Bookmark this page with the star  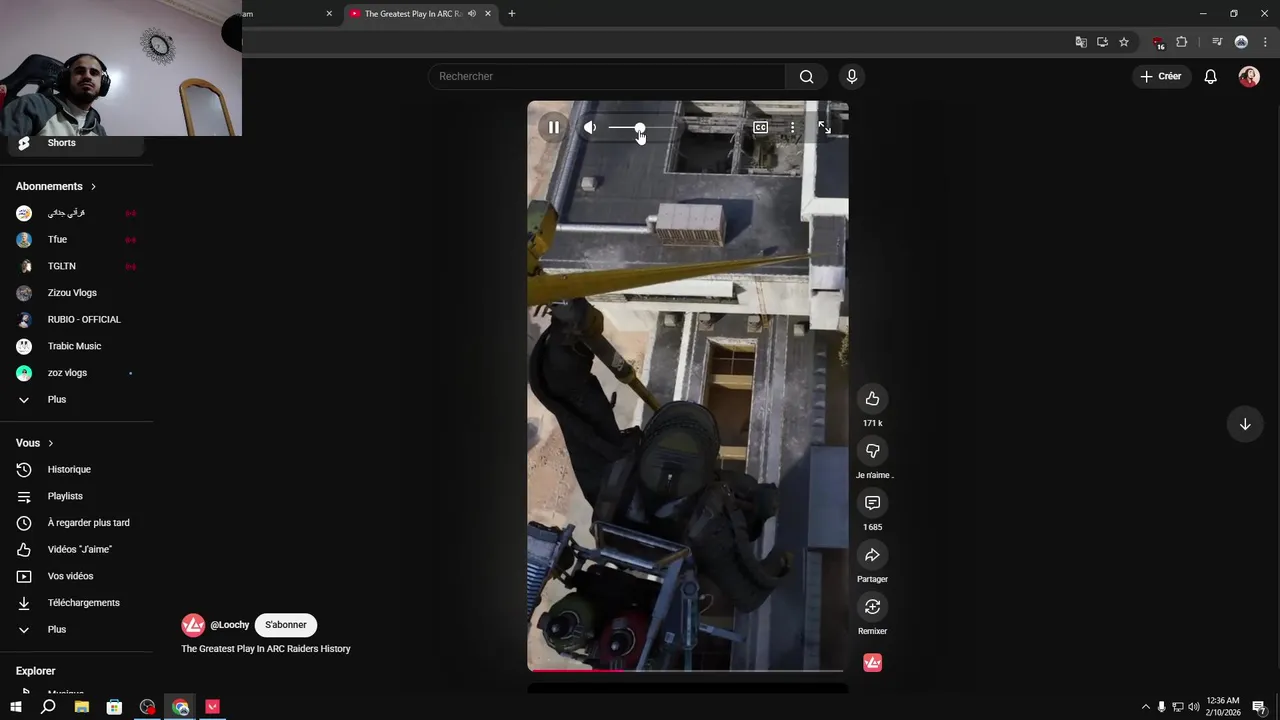click(x=1124, y=42)
